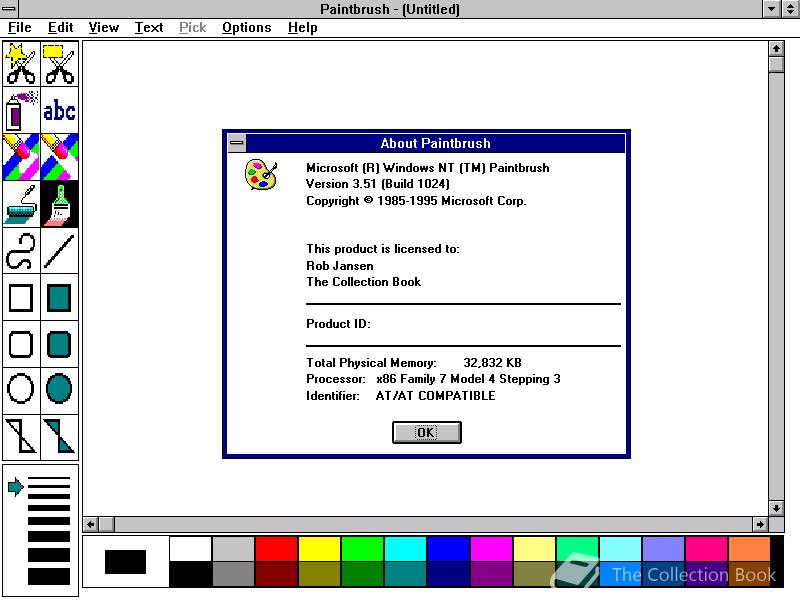Viewport: 800px width, 600px height.
Task: Pick the navy blue color swatch
Action: (x=448, y=574)
